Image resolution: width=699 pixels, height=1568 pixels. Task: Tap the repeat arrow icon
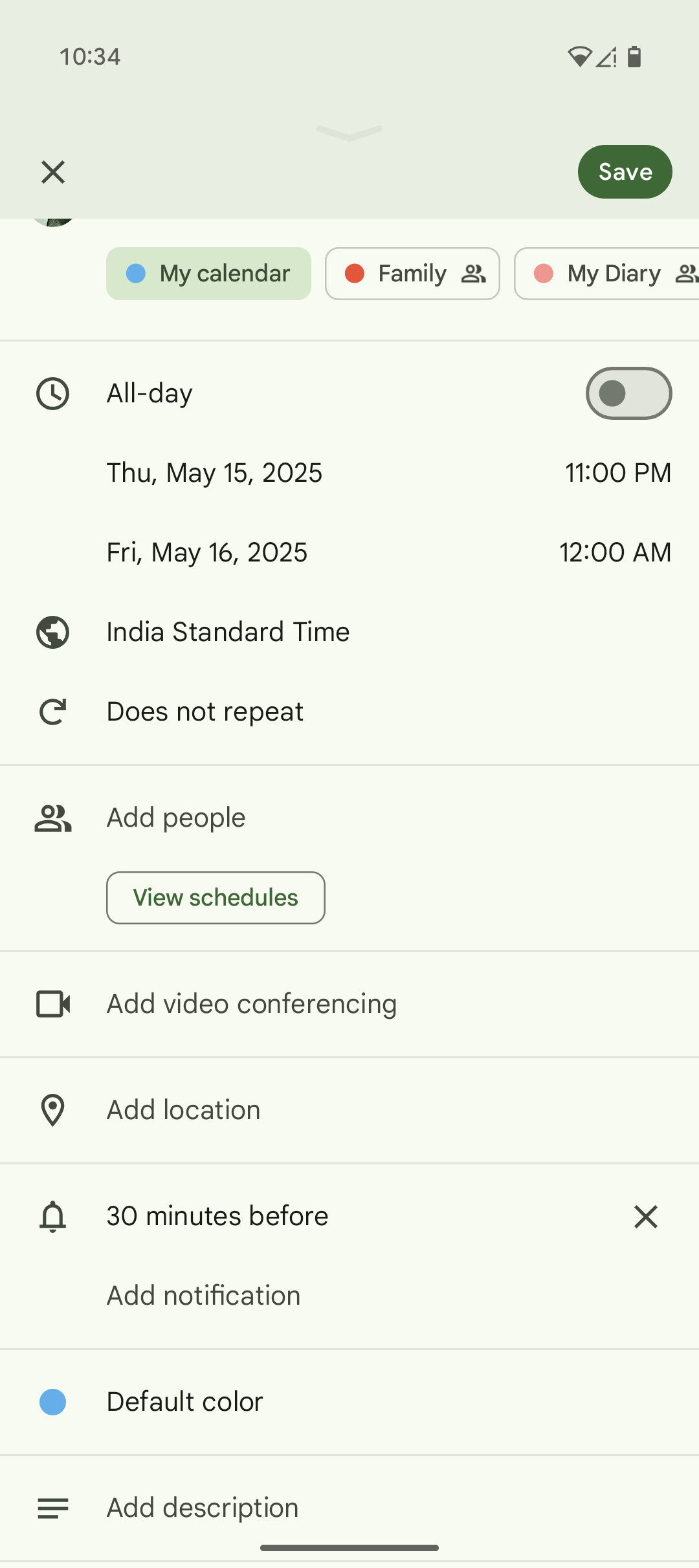click(x=53, y=712)
